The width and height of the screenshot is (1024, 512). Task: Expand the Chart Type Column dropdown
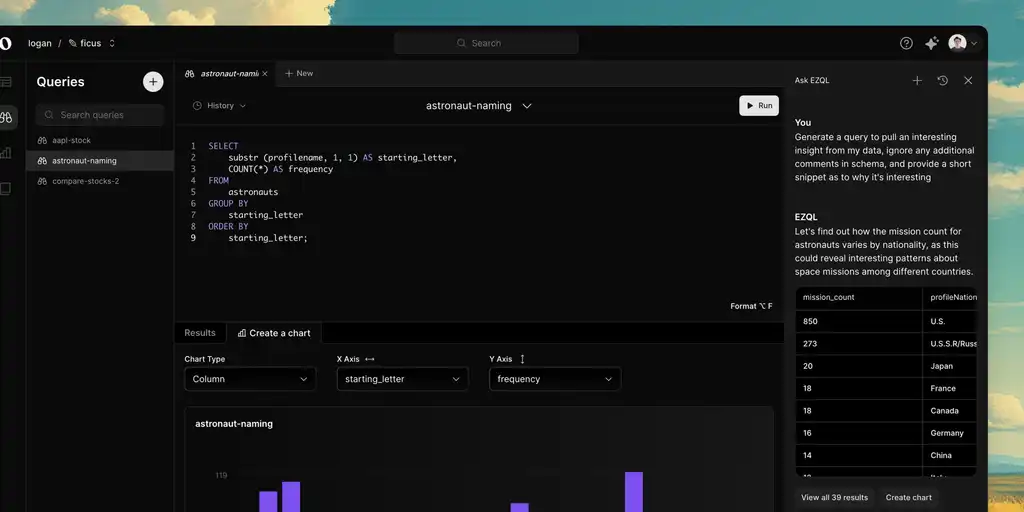(x=250, y=379)
